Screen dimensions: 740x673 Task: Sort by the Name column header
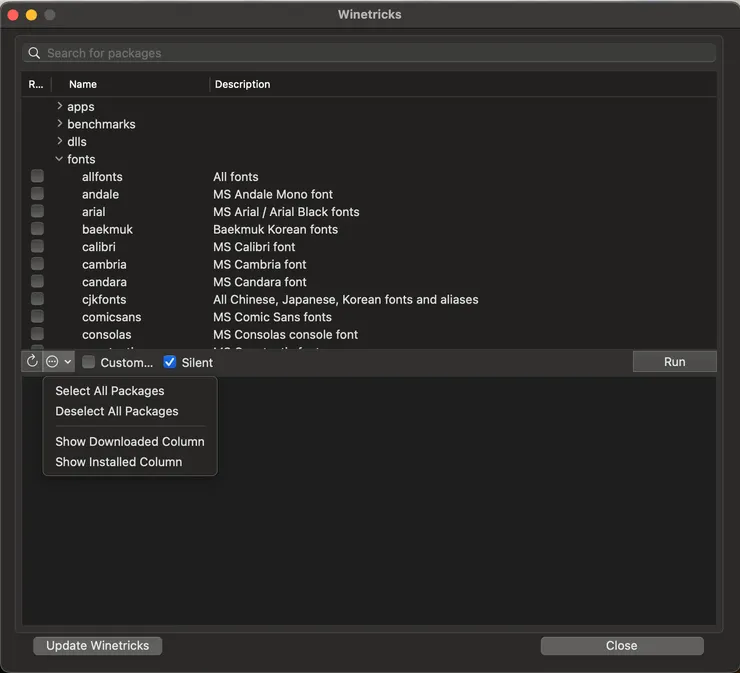[x=83, y=84]
